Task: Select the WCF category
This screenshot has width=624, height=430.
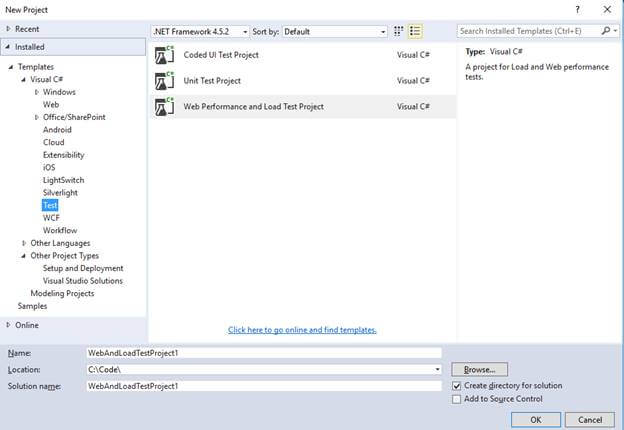Action: [51, 218]
